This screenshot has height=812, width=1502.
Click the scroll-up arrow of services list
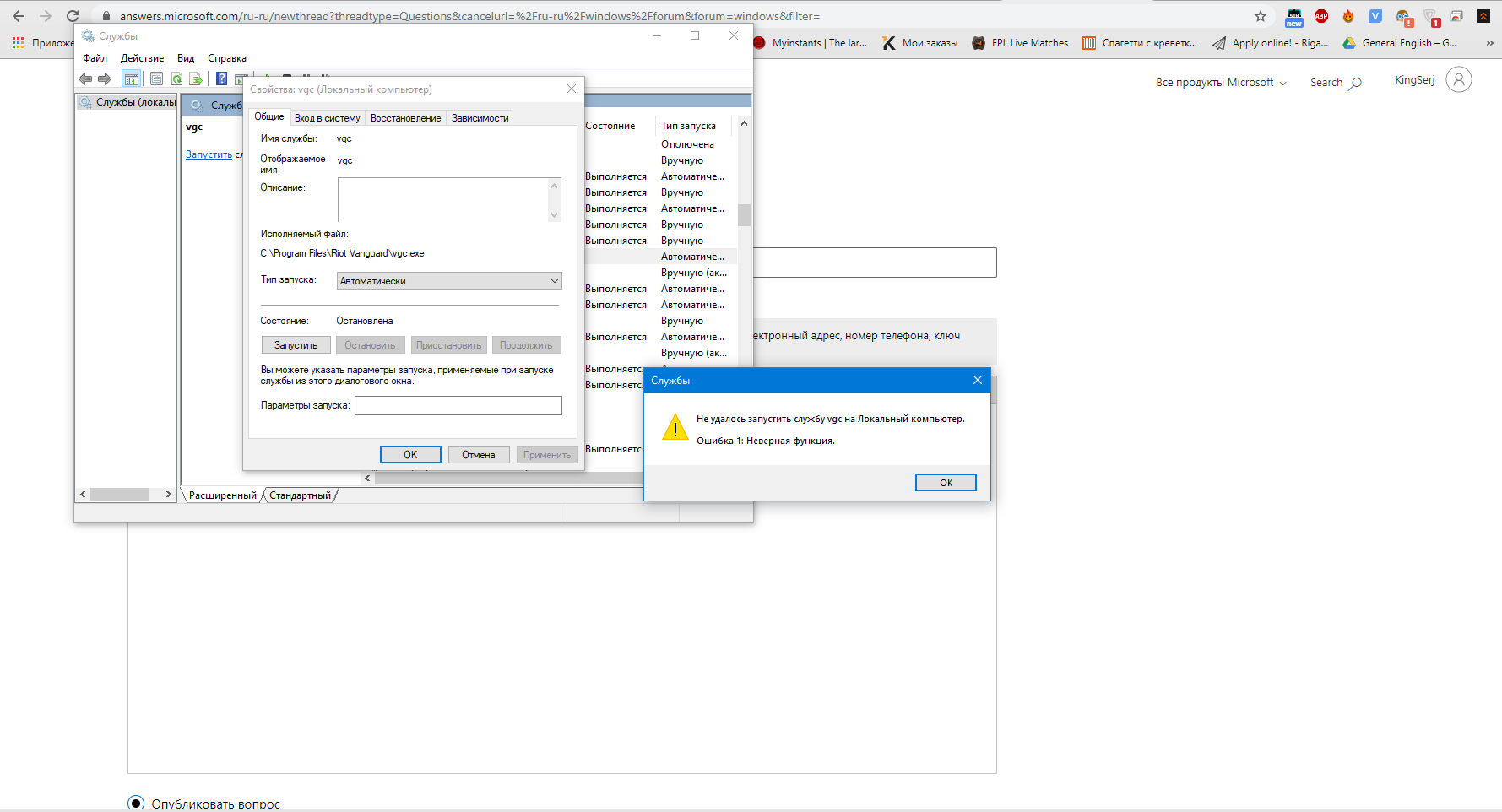coord(744,124)
